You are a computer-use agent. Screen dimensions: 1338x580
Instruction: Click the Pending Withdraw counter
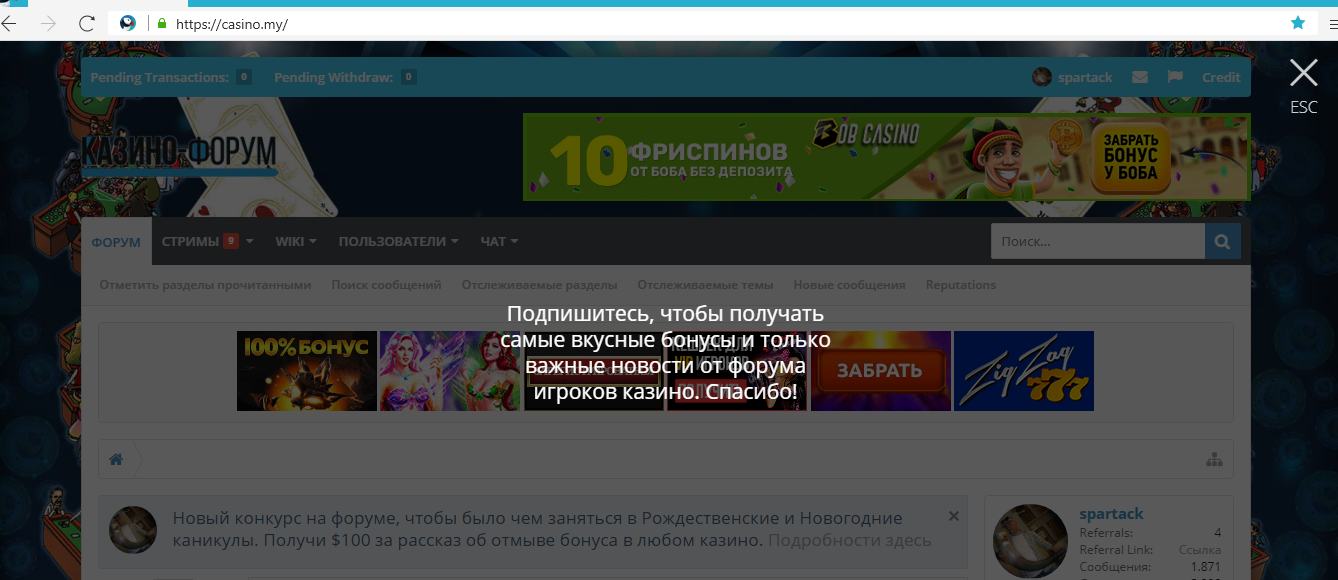(x=409, y=77)
